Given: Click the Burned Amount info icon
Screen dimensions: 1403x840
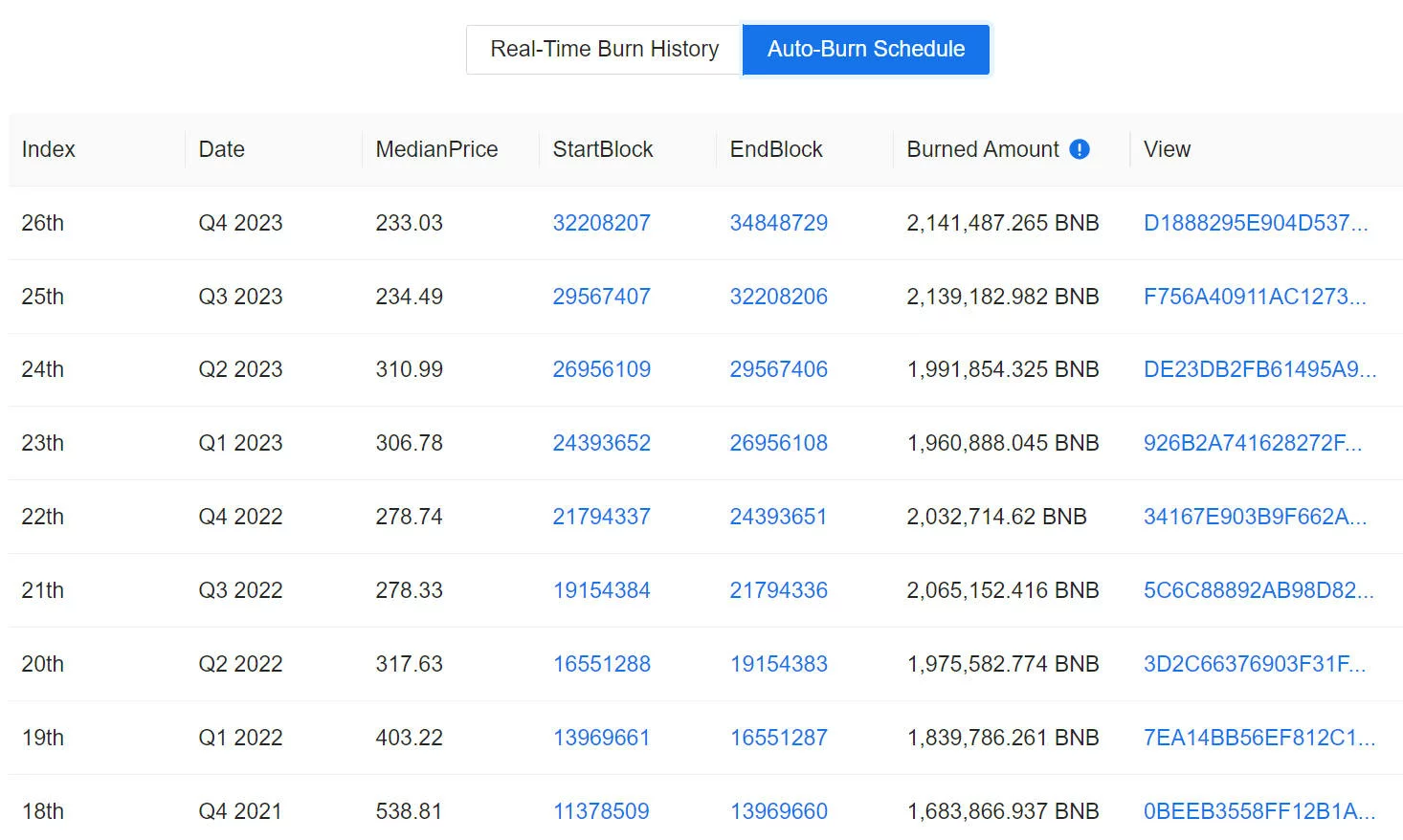Looking at the screenshot, I should click(x=1080, y=149).
